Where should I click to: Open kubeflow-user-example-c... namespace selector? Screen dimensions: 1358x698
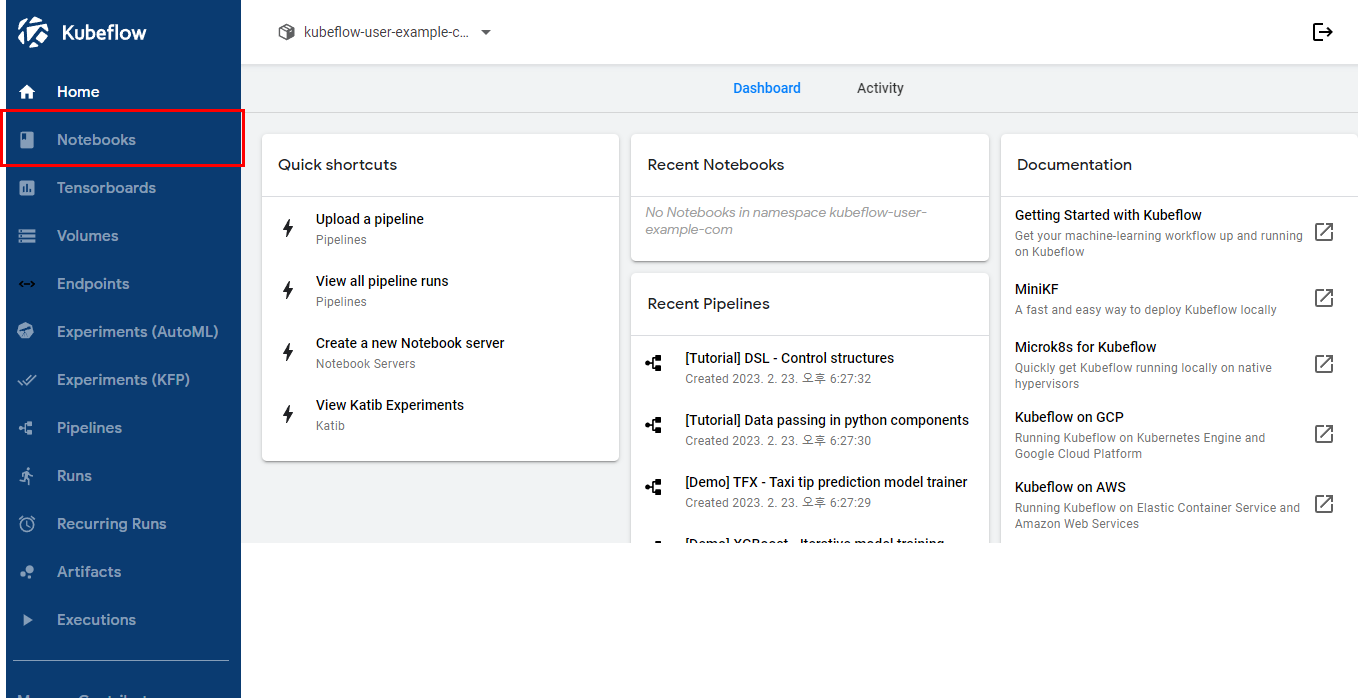click(385, 32)
